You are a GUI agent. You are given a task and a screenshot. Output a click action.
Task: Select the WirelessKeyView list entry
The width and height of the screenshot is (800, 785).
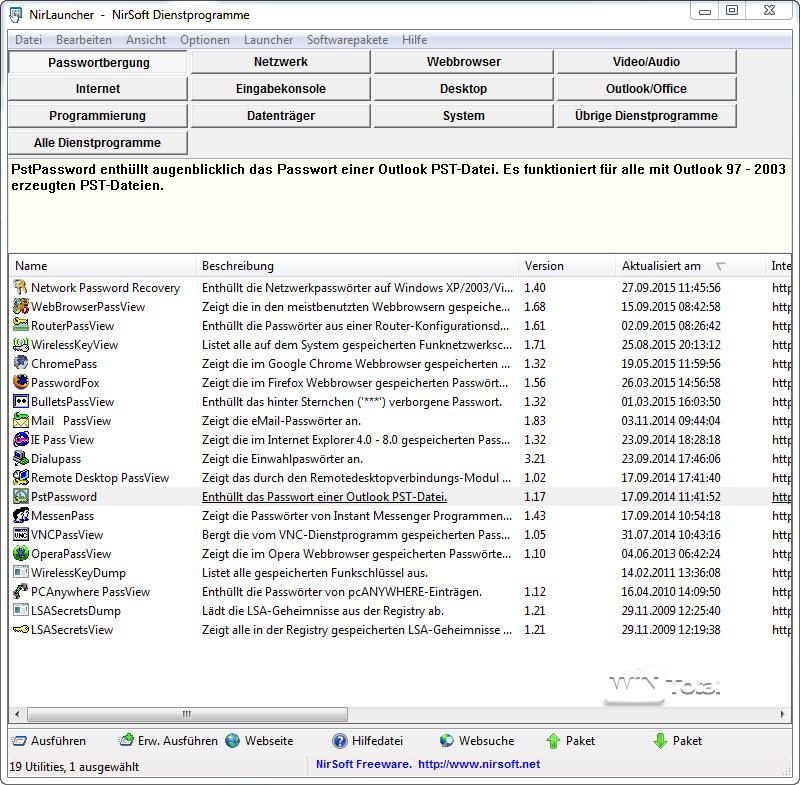pos(74,345)
